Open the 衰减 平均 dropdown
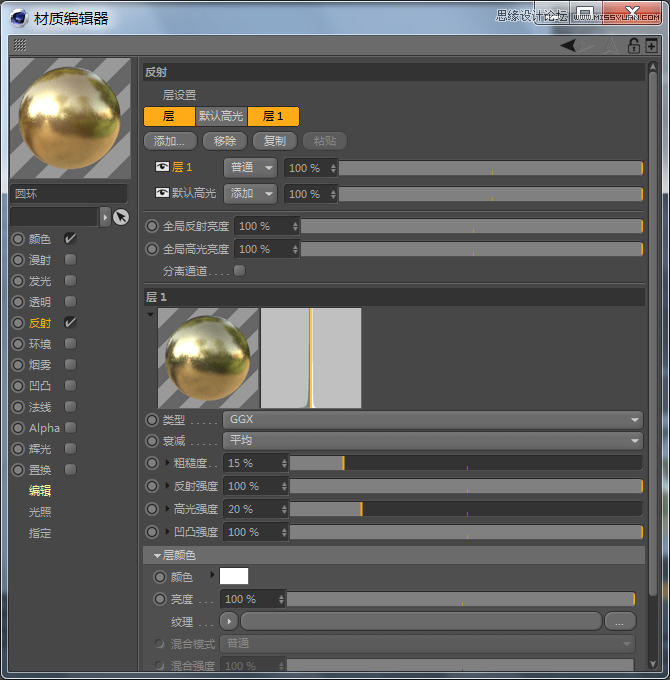 (431, 441)
